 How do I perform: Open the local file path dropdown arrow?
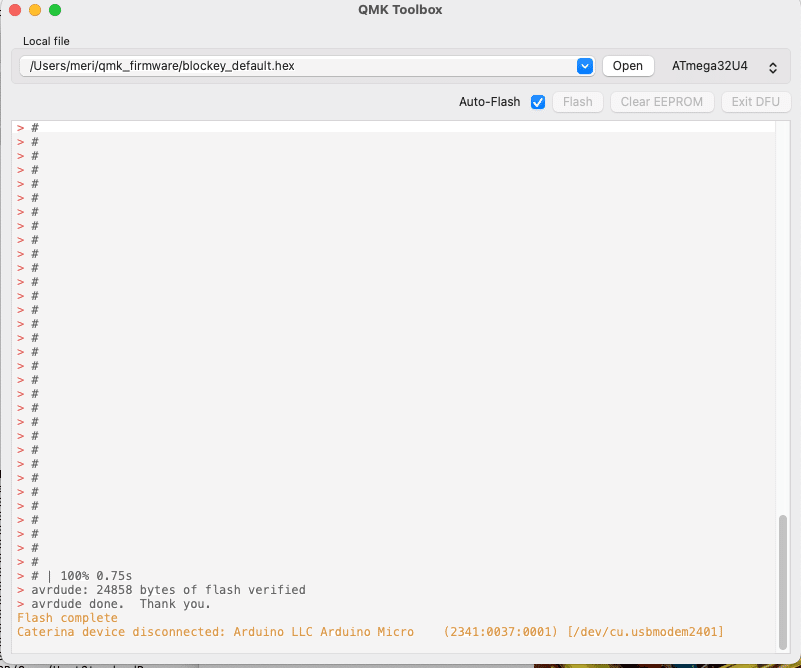point(584,66)
